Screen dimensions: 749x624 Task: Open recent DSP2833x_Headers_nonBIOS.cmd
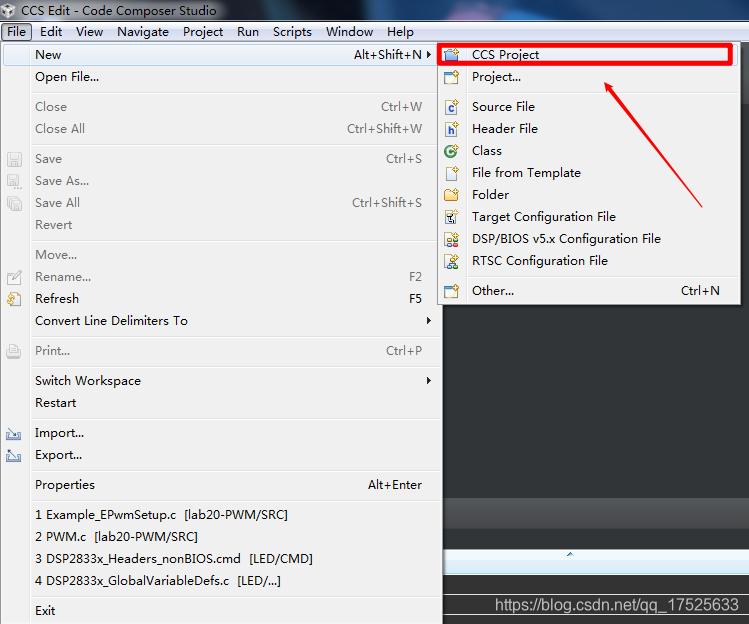coord(222,559)
